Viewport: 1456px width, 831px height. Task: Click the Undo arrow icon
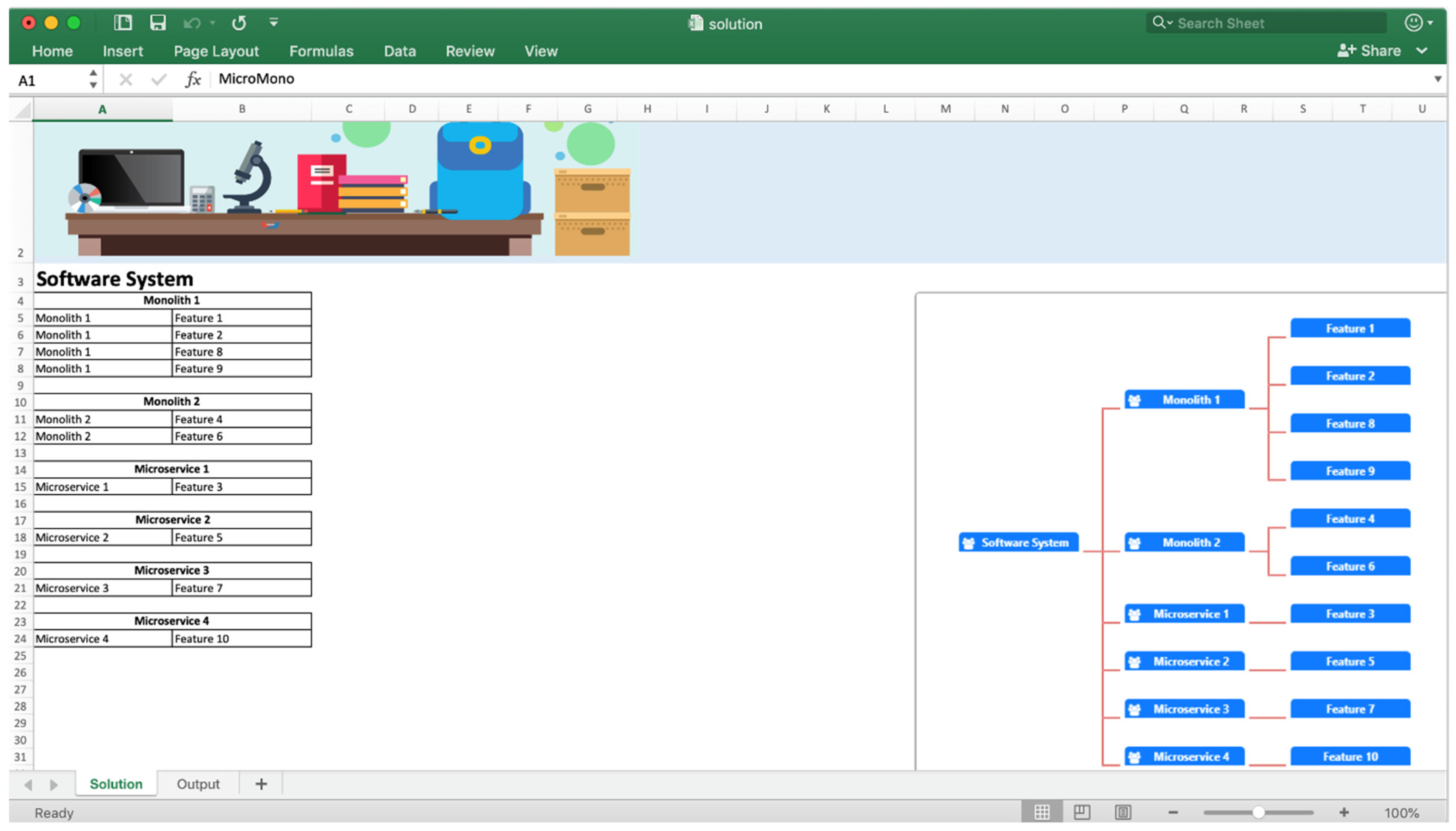click(192, 23)
